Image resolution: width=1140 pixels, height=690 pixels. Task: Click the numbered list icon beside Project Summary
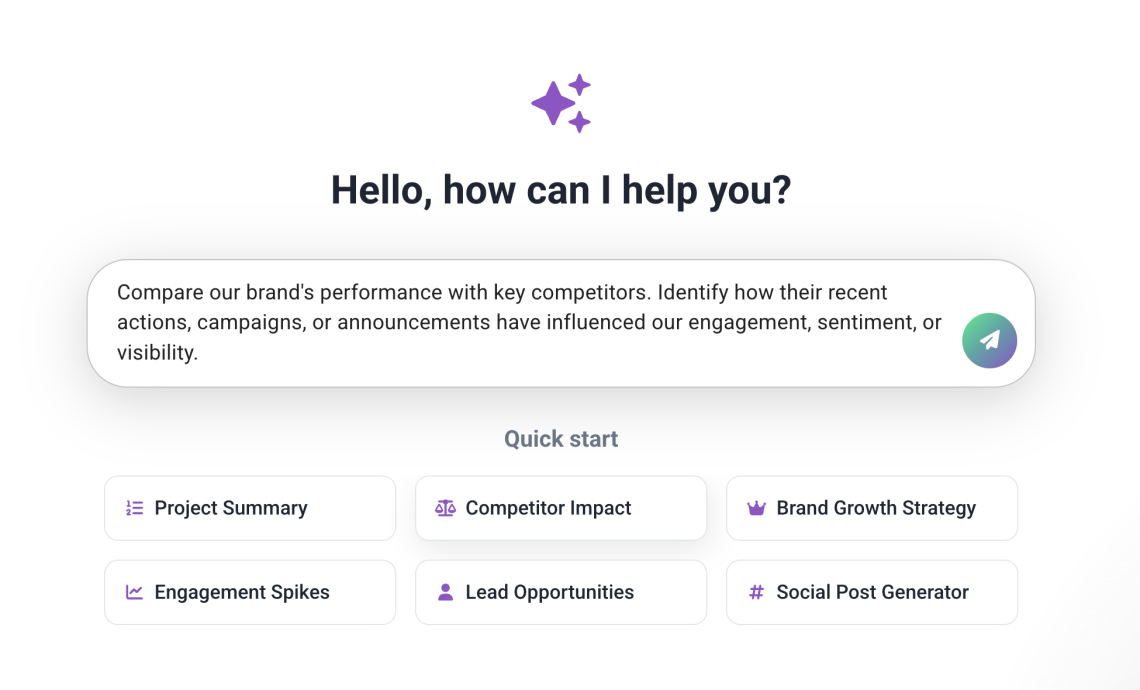coord(135,508)
